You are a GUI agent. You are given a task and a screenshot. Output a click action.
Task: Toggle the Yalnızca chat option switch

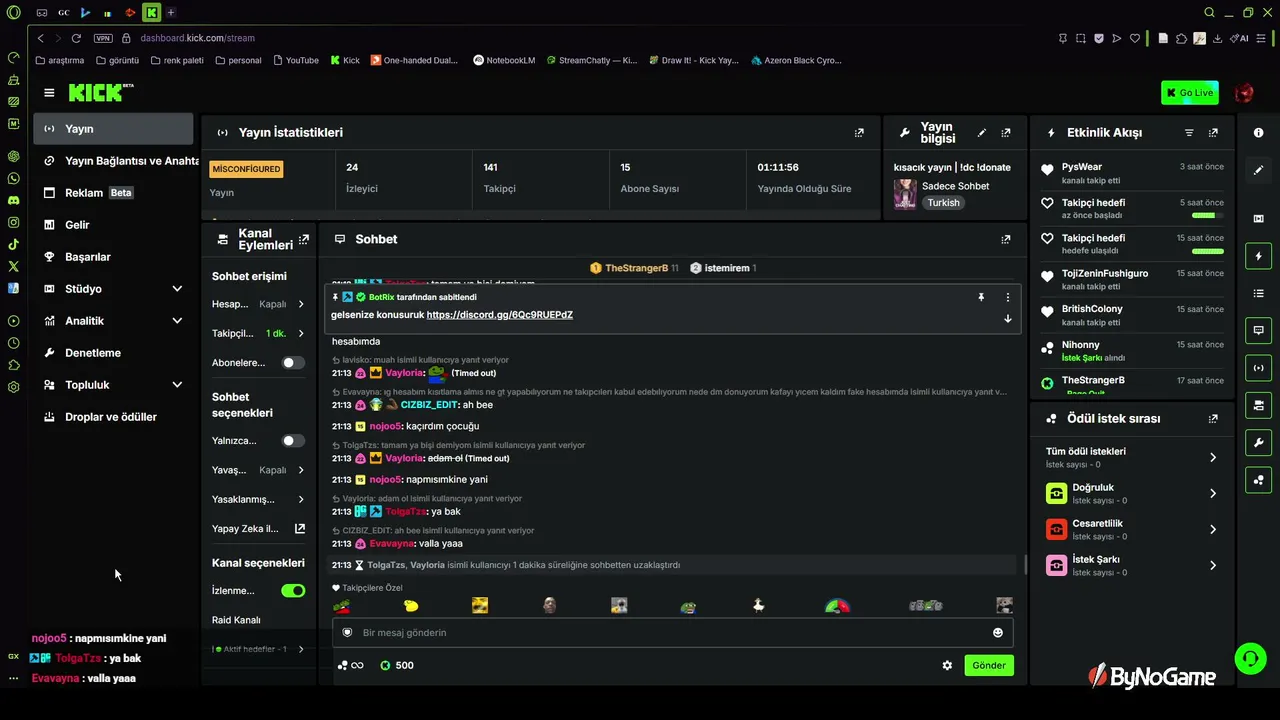click(x=293, y=441)
